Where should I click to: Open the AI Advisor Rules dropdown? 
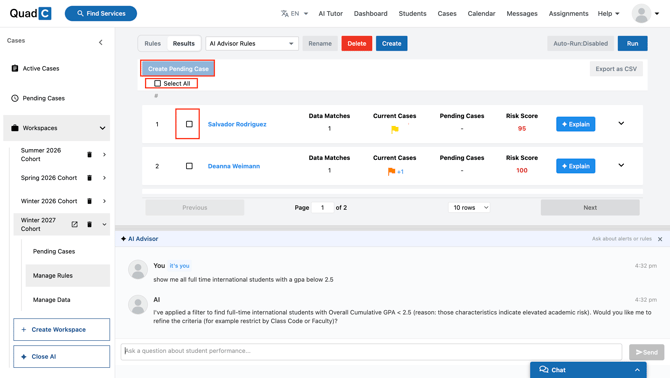point(252,44)
